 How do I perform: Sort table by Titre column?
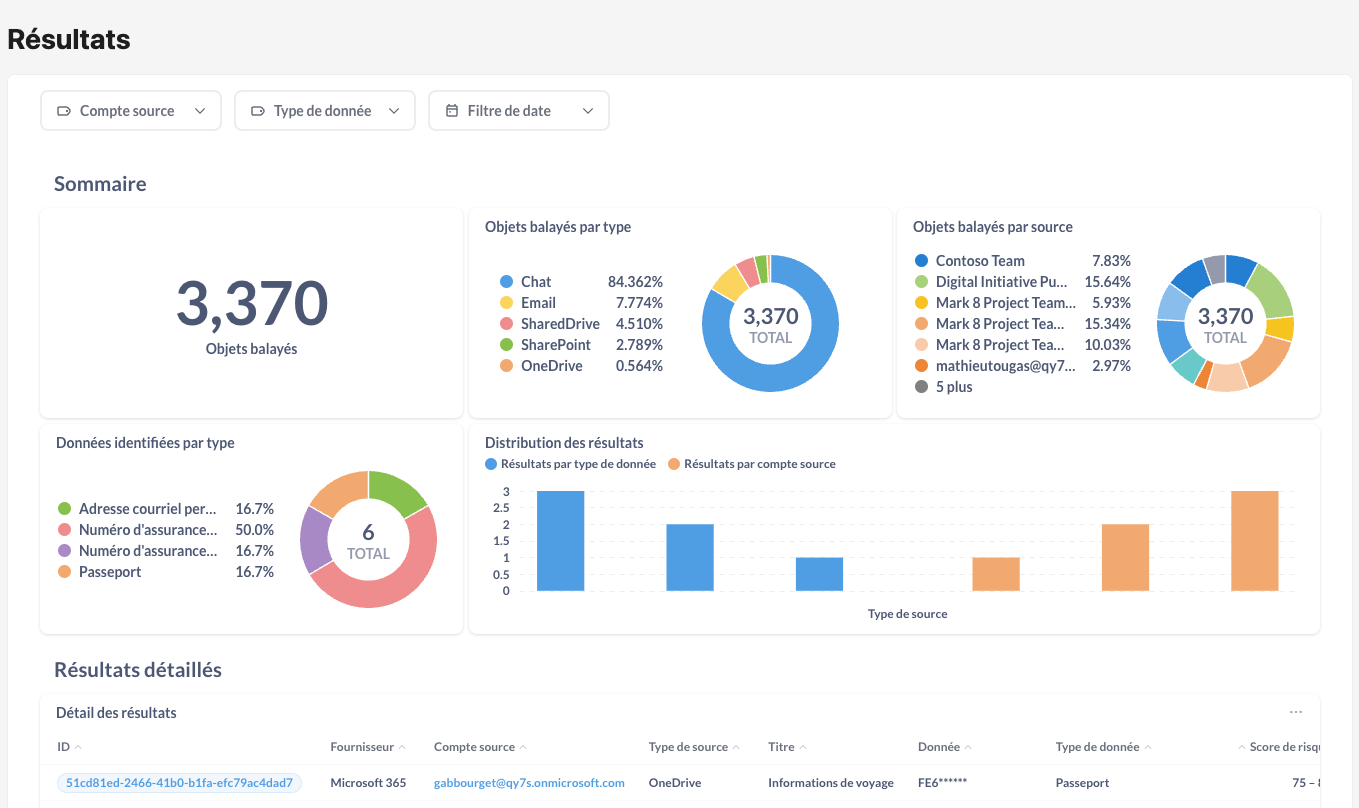click(x=788, y=747)
